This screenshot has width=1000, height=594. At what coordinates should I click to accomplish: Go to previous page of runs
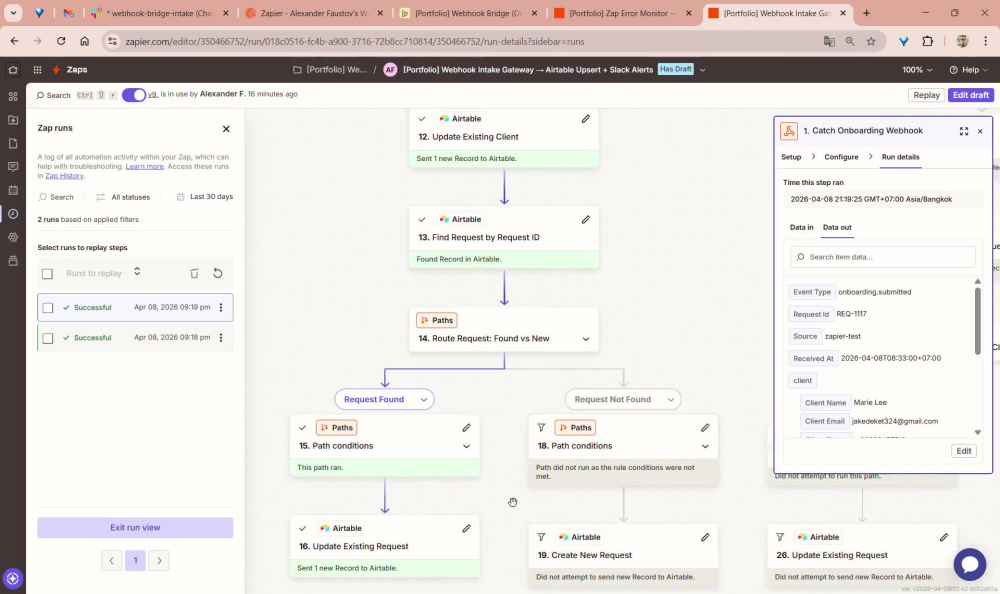(112, 561)
